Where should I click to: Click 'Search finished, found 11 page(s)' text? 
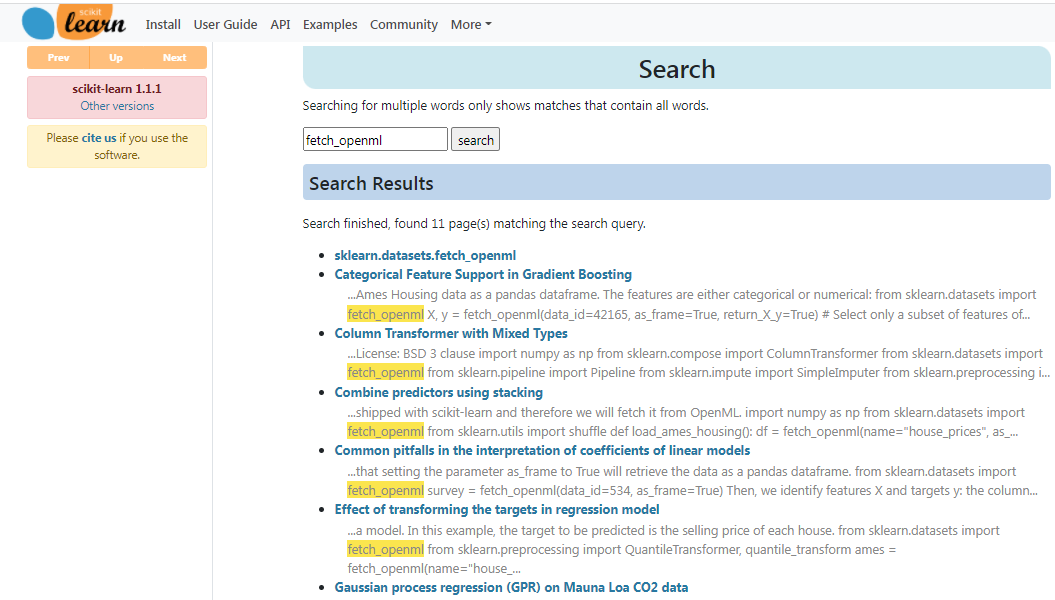[474, 223]
